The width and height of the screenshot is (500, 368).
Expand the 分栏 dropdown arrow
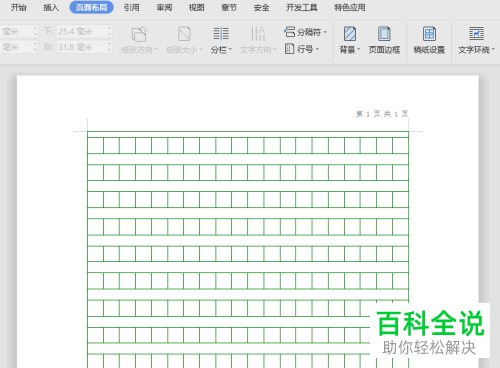(230, 50)
